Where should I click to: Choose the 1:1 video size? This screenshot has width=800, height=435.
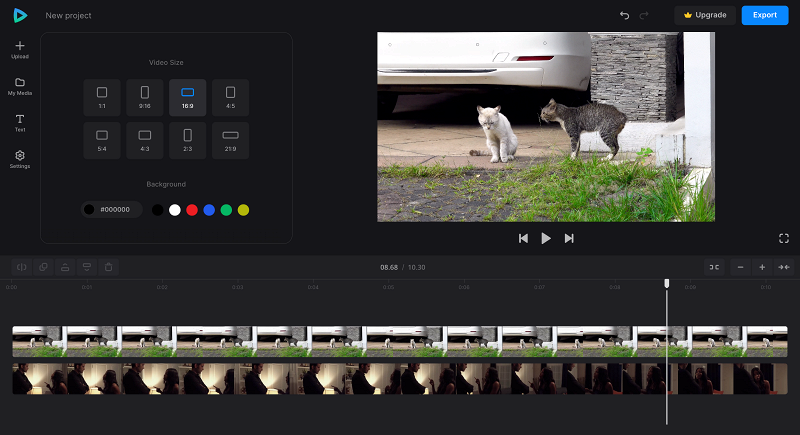(x=102, y=97)
